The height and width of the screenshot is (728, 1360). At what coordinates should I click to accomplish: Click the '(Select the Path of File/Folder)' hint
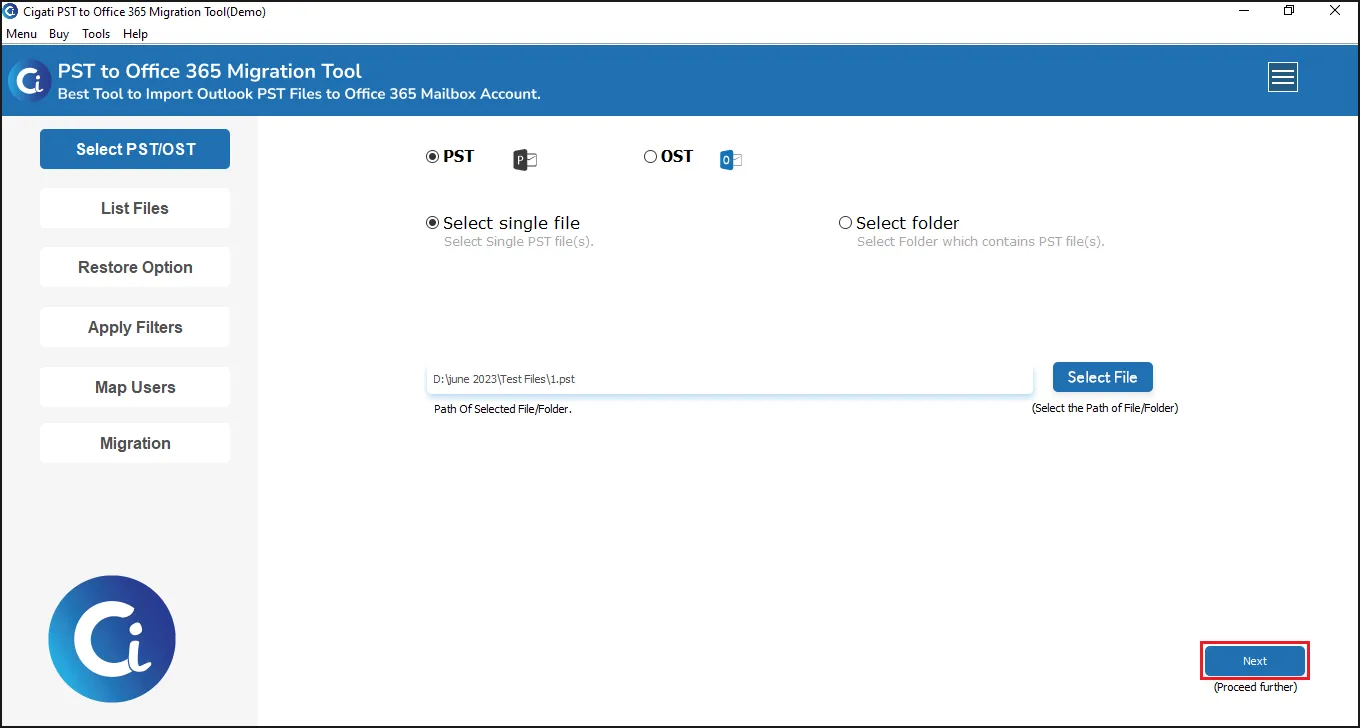click(x=1105, y=408)
